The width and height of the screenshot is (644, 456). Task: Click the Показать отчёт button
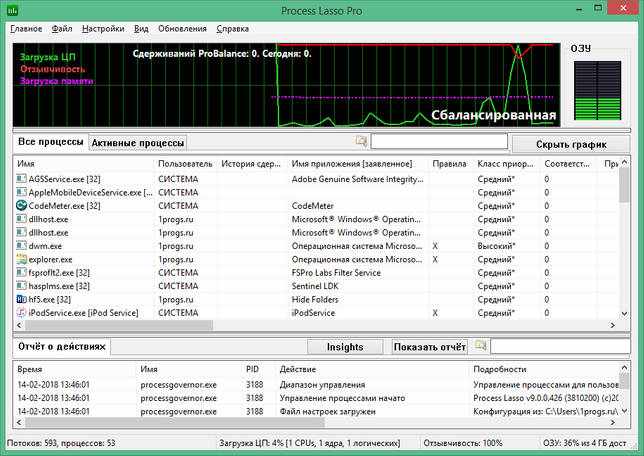[430, 347]
